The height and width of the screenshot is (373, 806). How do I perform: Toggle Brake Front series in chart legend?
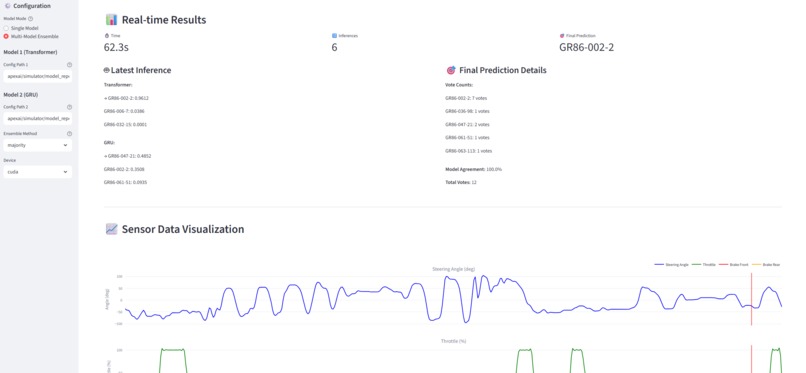734,265
